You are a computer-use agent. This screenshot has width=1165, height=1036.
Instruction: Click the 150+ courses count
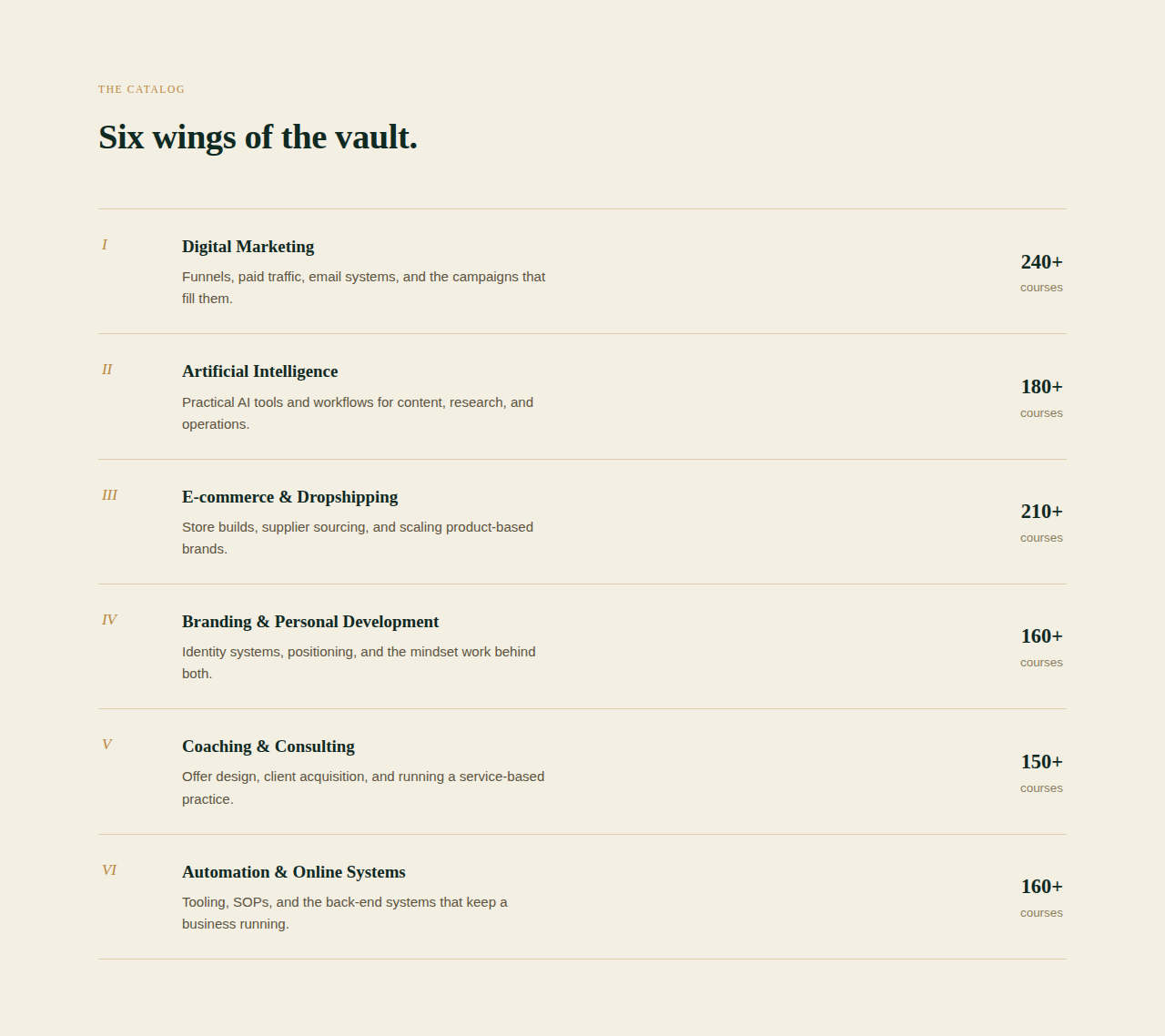pos(1041,773)
